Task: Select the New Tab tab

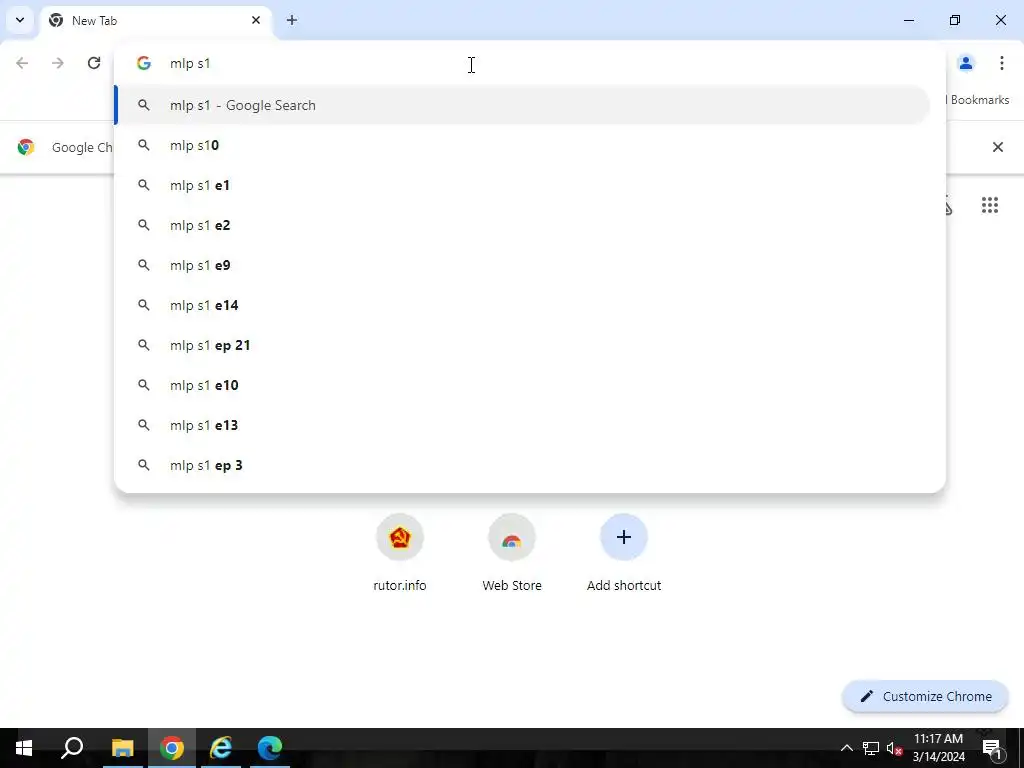Action: [157, 20]
